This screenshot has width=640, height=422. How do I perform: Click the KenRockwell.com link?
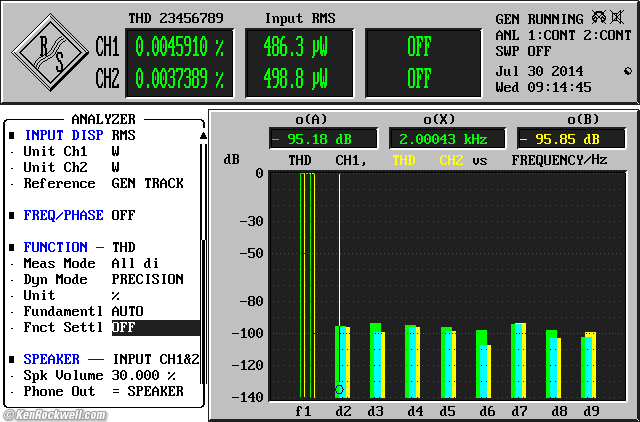(54, 415)
